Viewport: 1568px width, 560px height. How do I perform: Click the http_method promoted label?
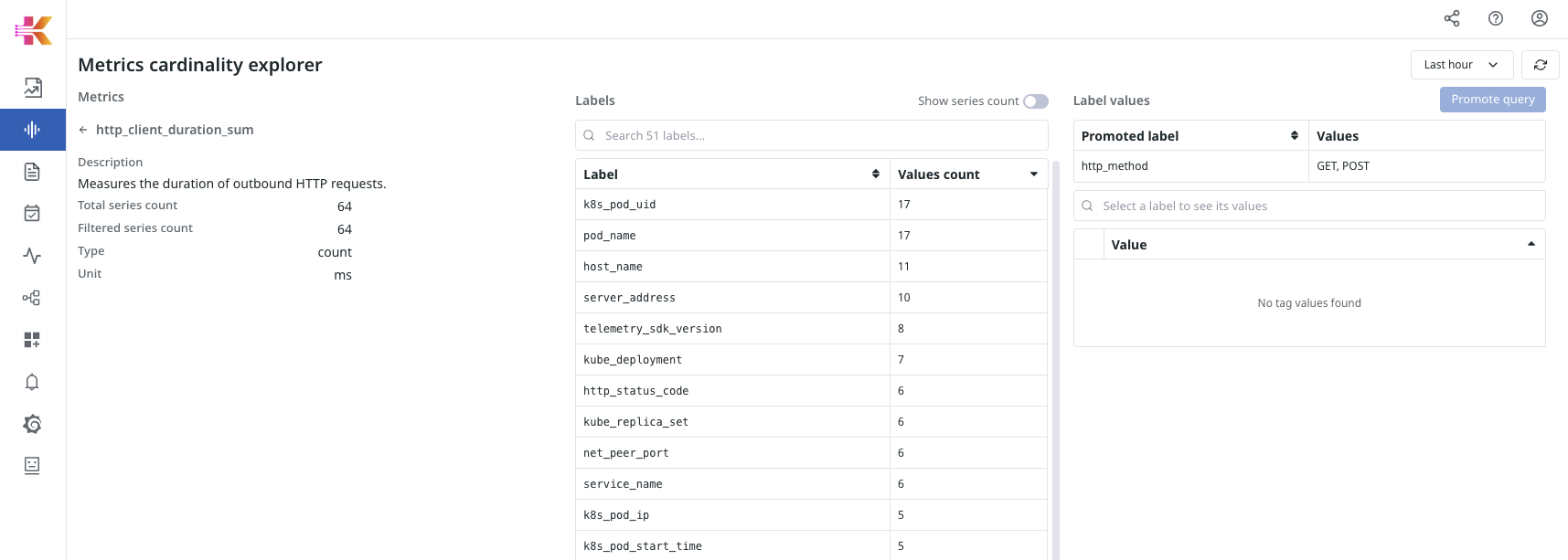1114,166
